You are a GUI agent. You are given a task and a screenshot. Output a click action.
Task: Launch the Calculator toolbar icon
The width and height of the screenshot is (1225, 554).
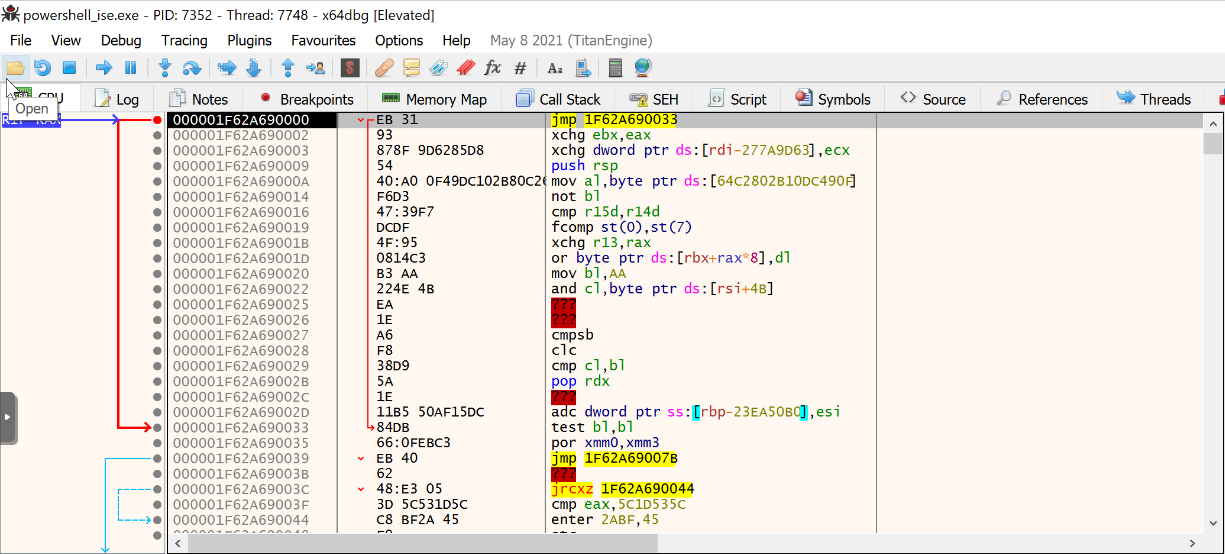coord(616,68)
